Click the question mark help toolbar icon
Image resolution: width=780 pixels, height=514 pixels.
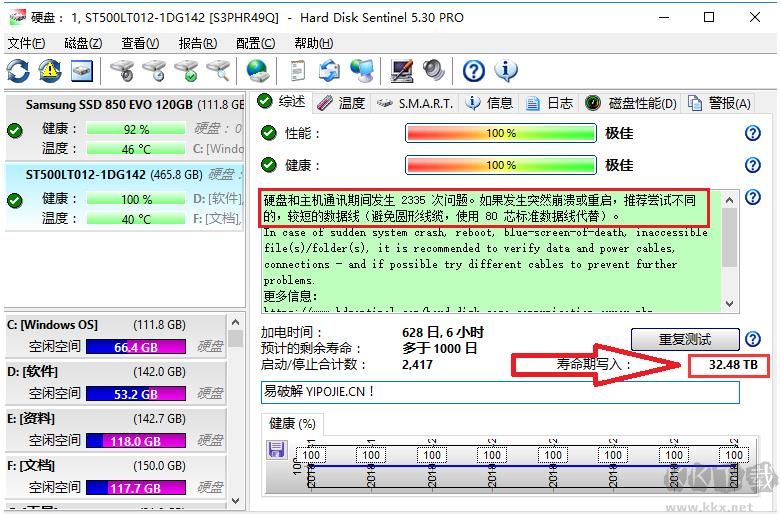point(474,71)
